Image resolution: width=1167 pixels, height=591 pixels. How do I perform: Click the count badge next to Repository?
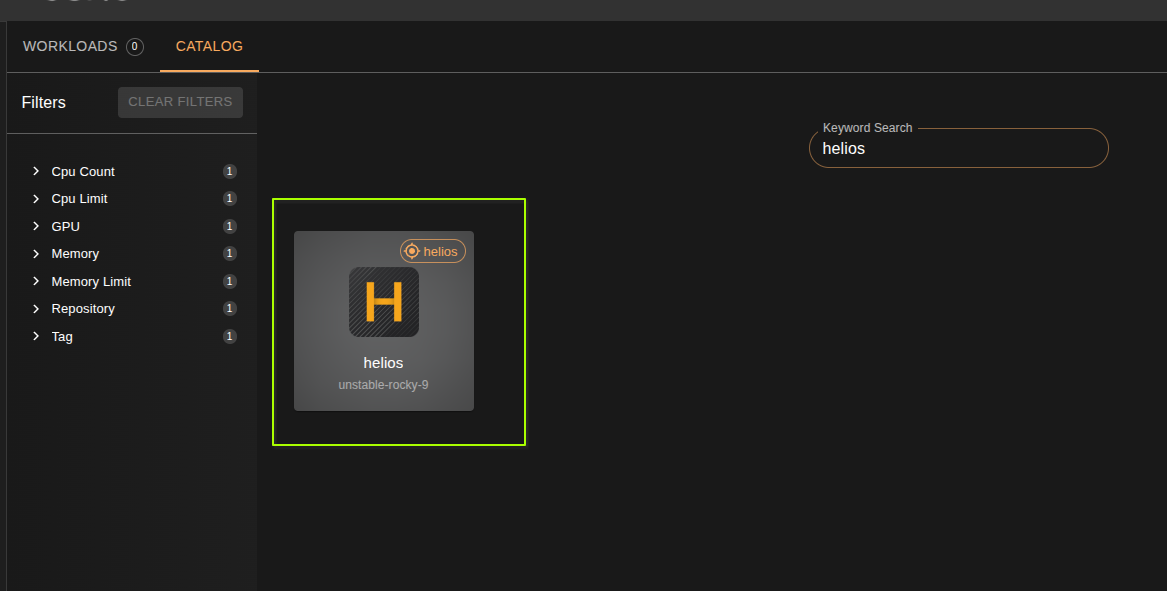click(229, 308)
